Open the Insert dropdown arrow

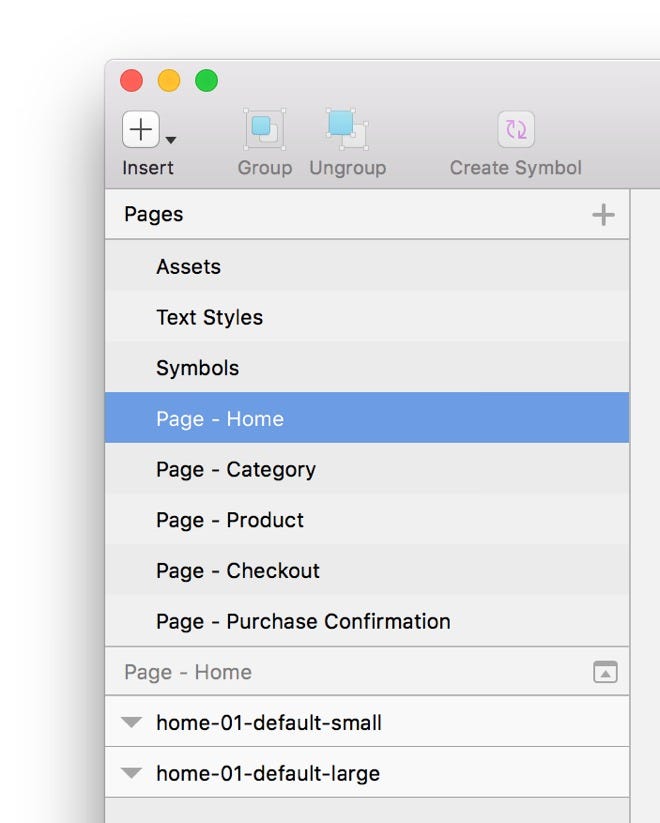click(171, 140)
